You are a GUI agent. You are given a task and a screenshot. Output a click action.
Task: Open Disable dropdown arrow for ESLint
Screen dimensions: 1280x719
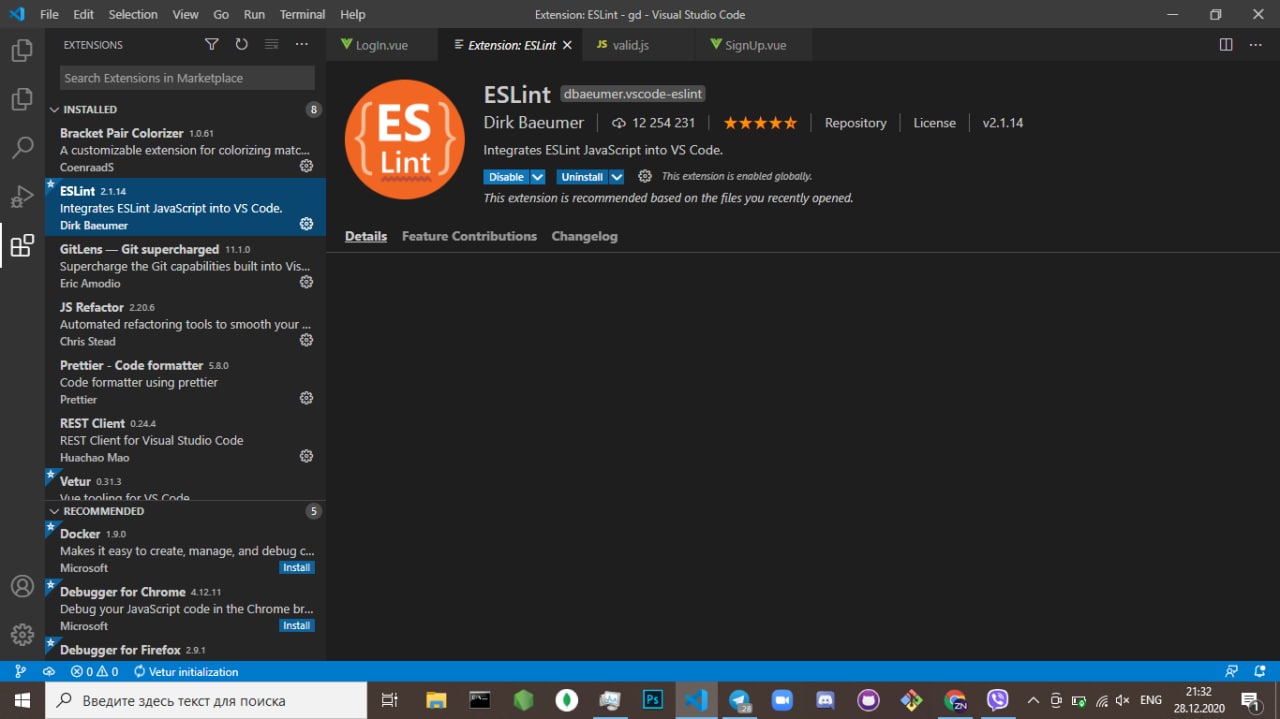(x=538, y=177)
